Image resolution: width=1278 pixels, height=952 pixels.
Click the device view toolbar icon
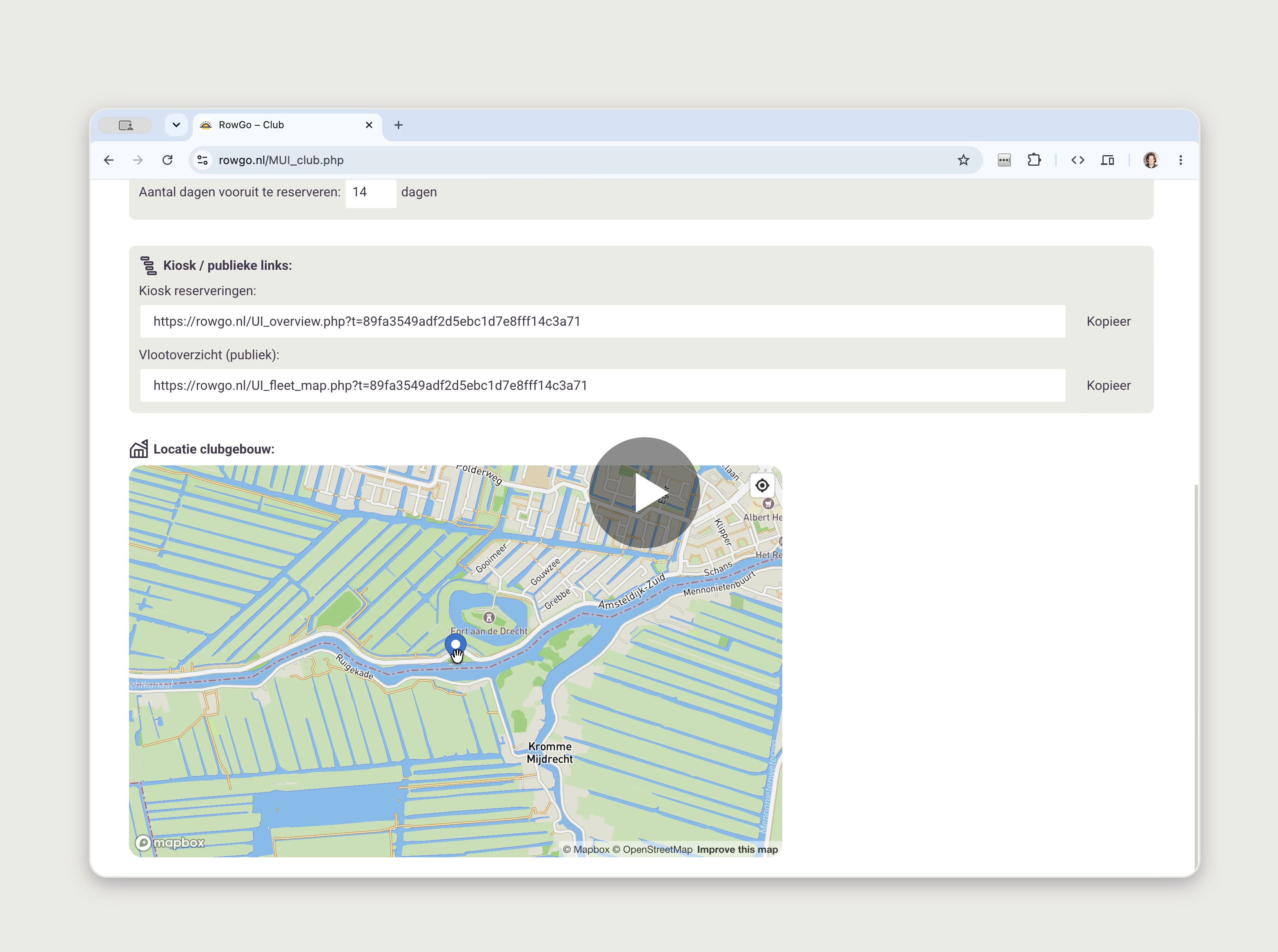1107,160
